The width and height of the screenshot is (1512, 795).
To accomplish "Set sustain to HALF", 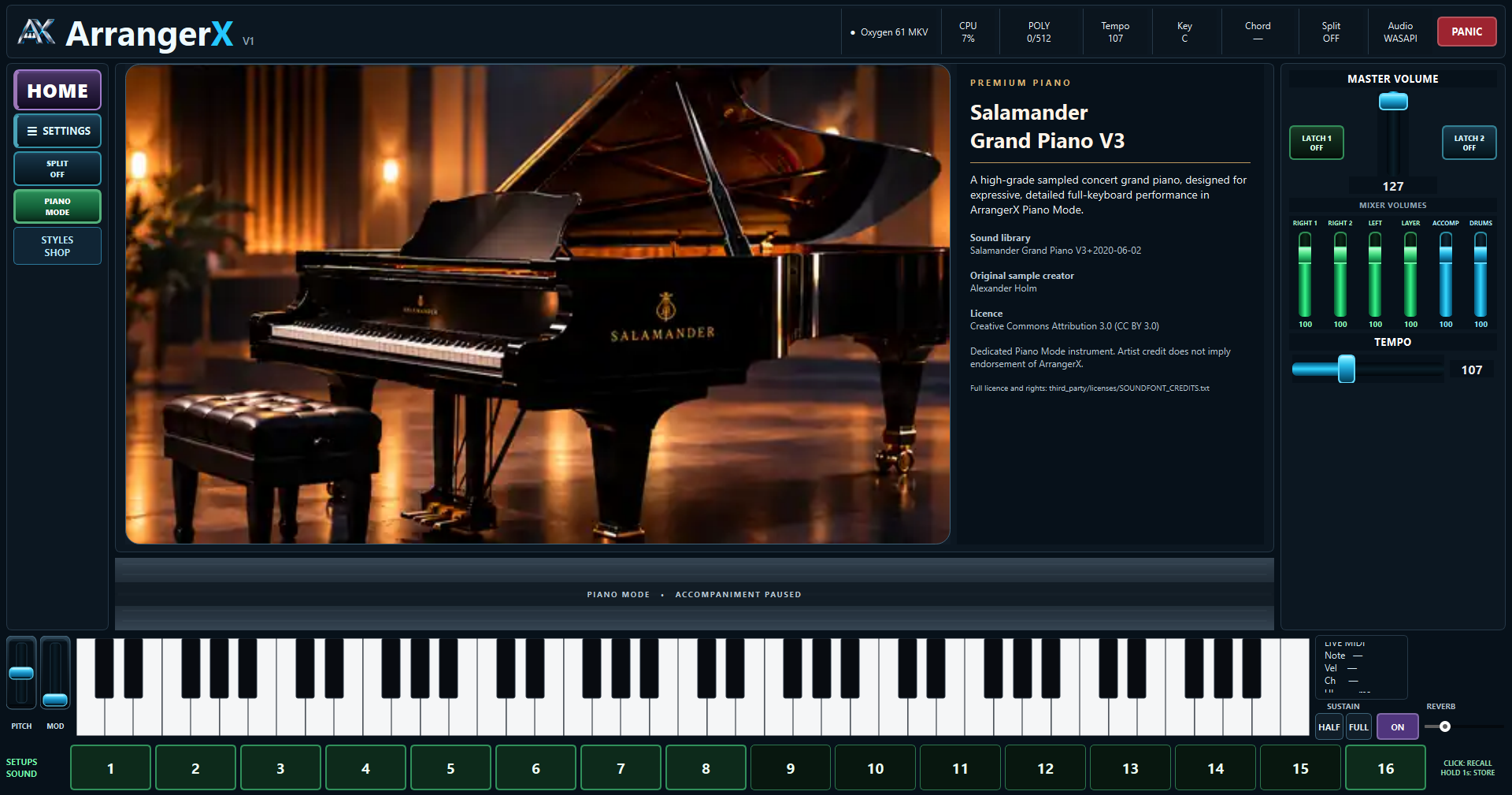I will pos(1329,727).
